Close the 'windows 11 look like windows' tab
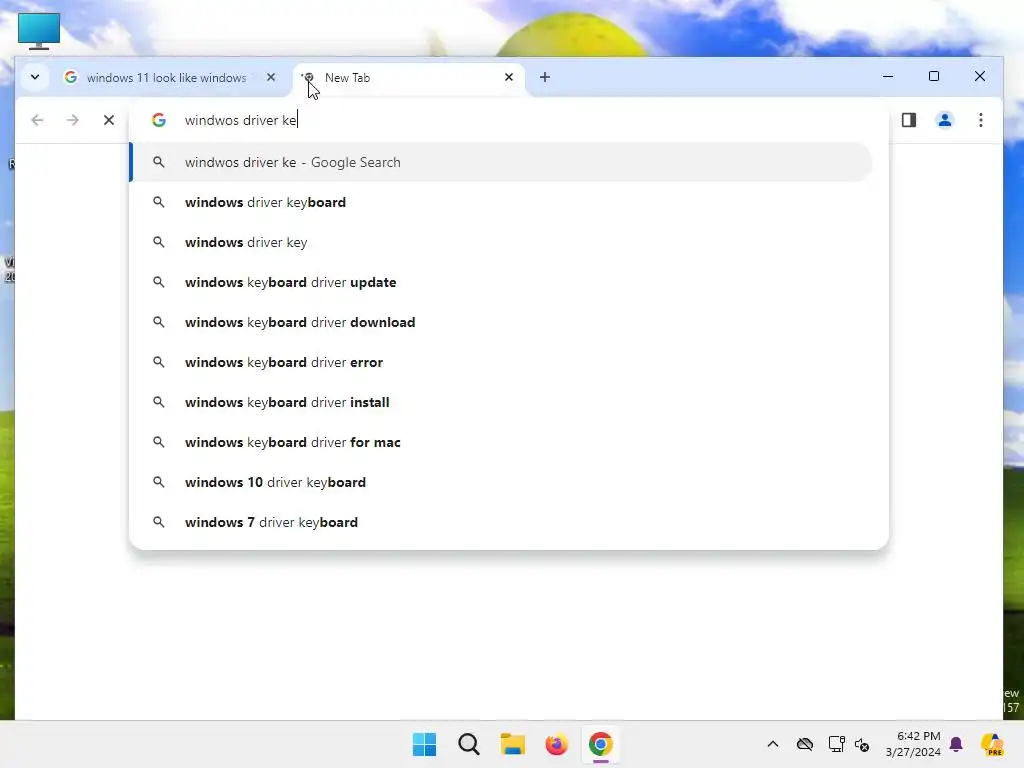The width and height of the screenshot is (1024, 768). tap(271, 77)
